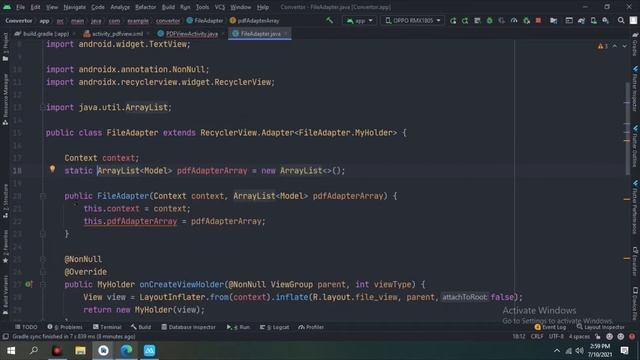Open the Build menu
The height and width of the screenshot is (360, 640).
click(168, 7)
